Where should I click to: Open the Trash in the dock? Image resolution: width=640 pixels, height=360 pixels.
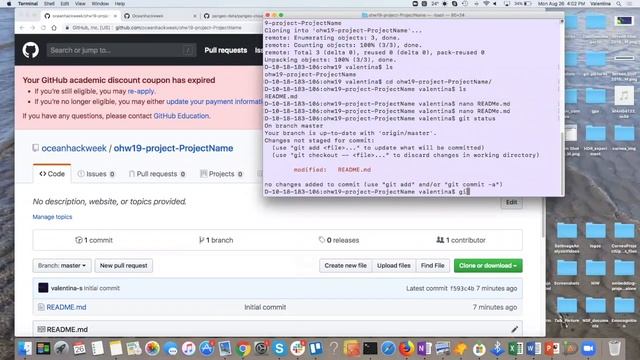pos(614,349)
